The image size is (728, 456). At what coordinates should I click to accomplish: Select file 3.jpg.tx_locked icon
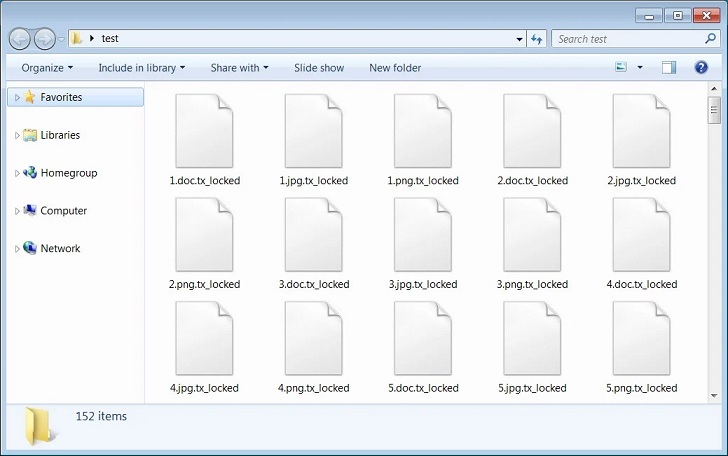pos(423,235)
